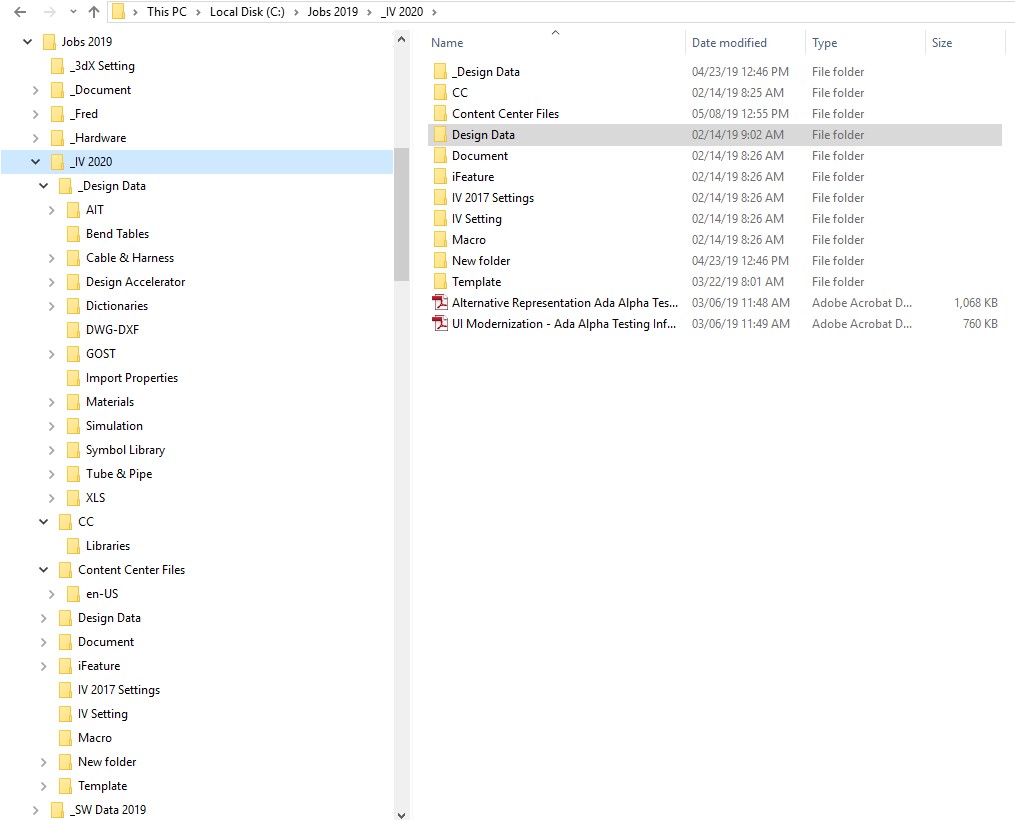Collapse the _IV 2020 folder in the tree

tap(35, 161)
